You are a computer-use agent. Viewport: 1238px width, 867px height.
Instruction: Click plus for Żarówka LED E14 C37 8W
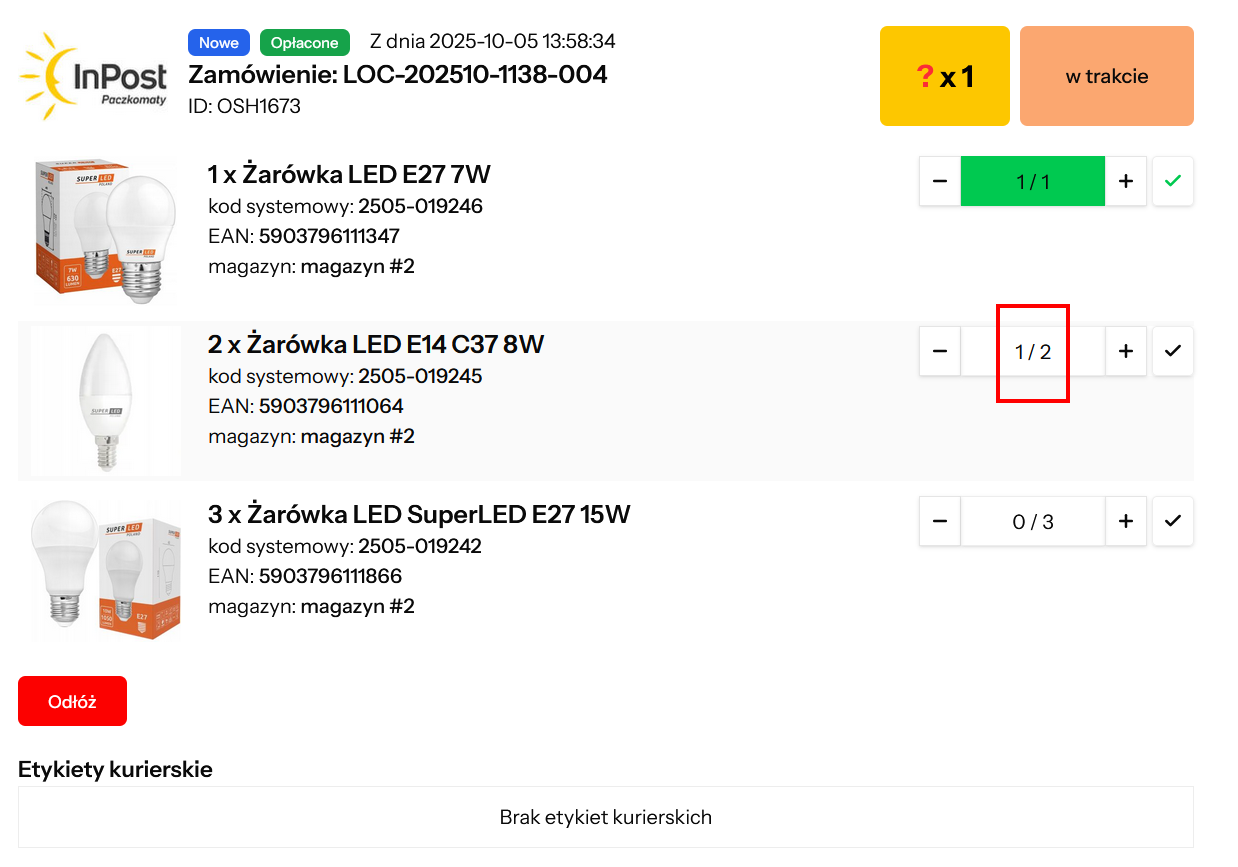(x=1125, y=351)
